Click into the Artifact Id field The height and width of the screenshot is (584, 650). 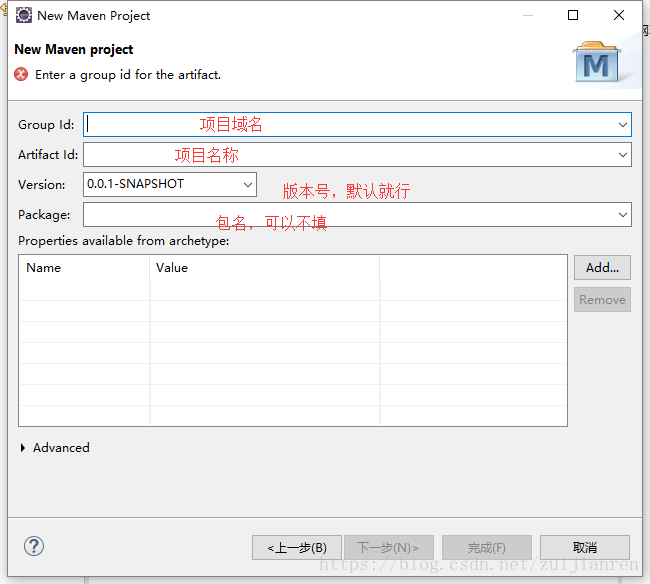click(x=357, y=155)
